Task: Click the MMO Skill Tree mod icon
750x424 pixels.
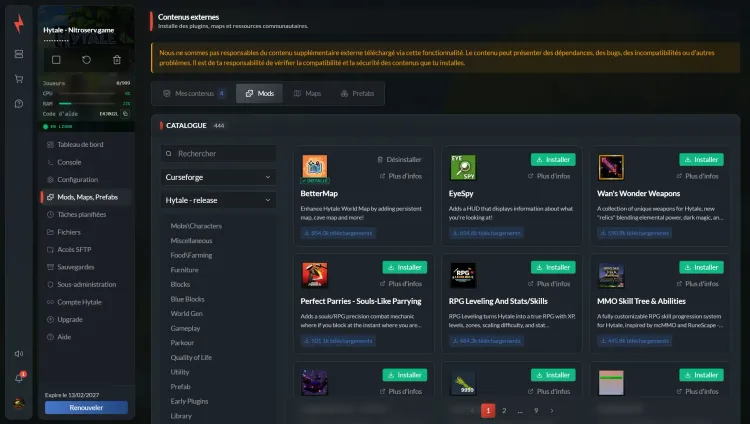Action: (x=611, y=275)
